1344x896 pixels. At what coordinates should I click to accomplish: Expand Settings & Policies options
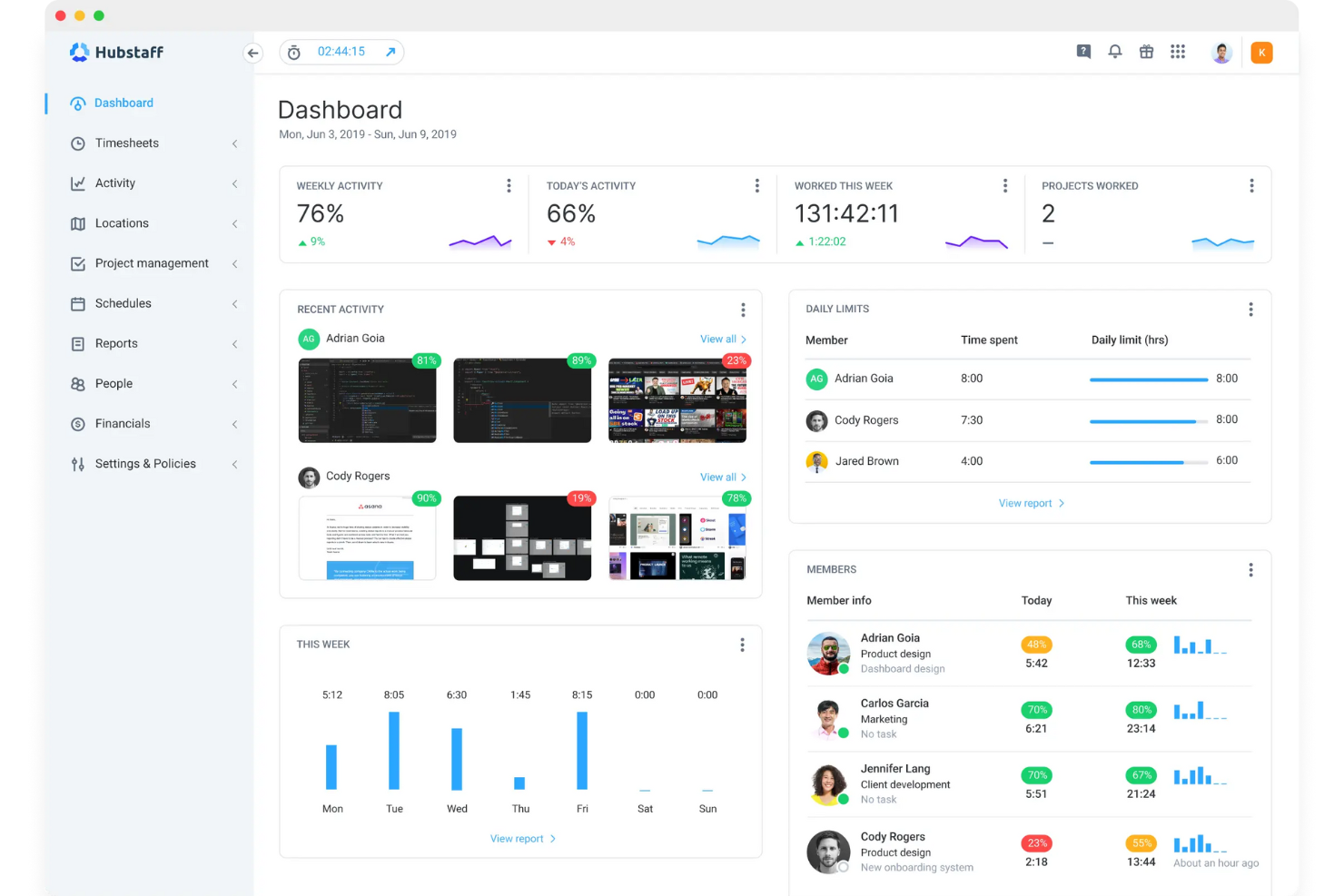coord(234,463)
